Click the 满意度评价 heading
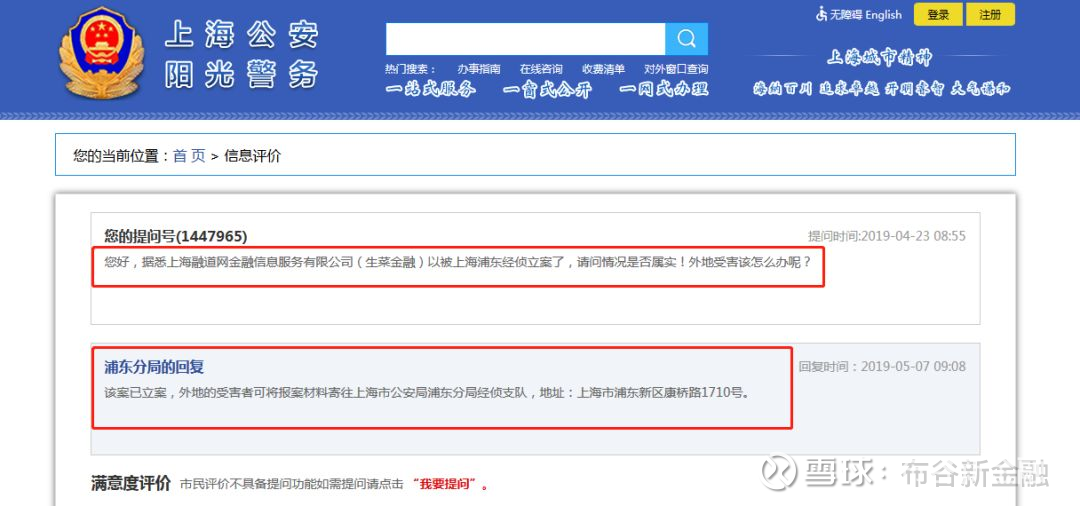Viewport: 1080px width, 506px height. [x=131, y=483]
